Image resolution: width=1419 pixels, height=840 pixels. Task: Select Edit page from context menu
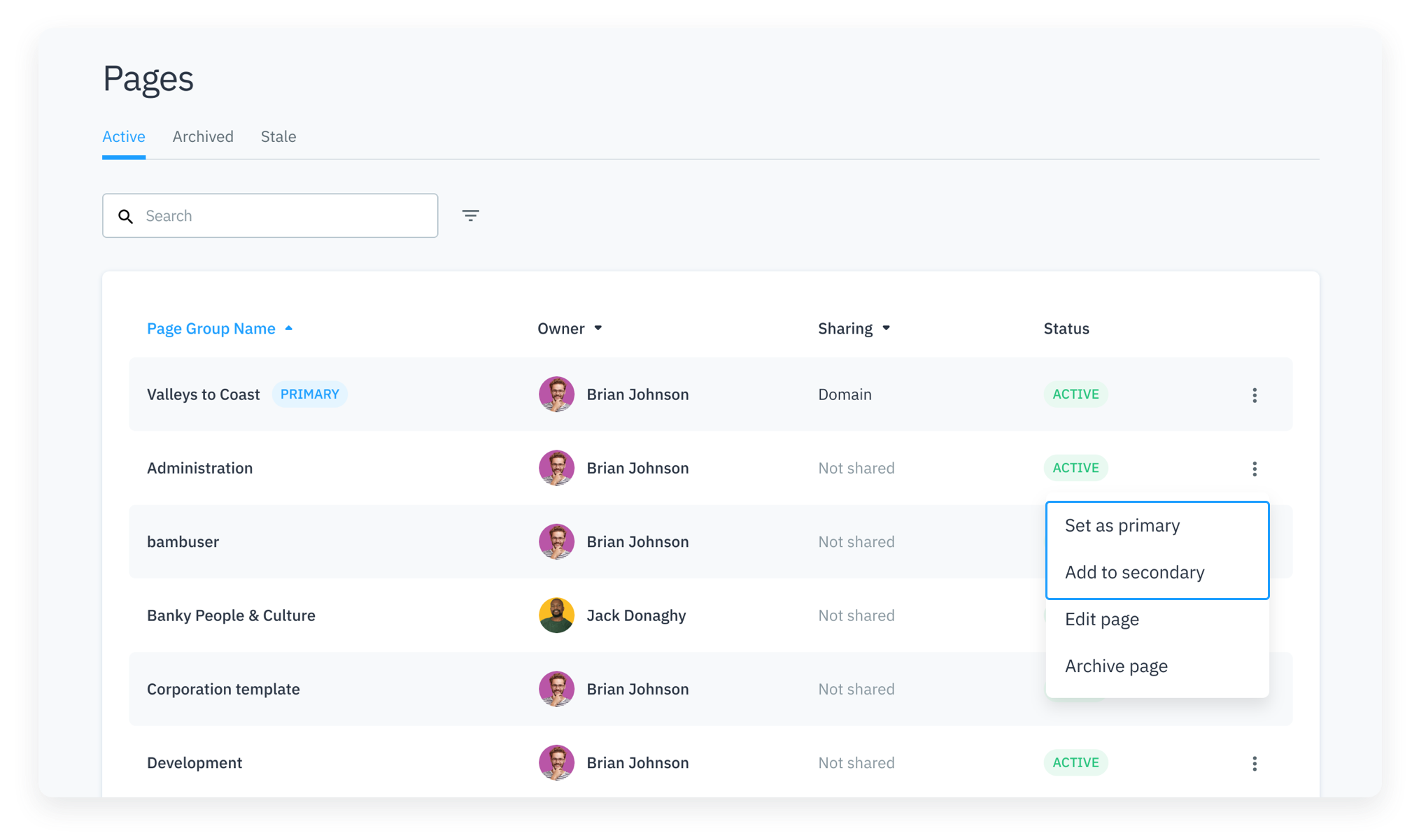1102,619
